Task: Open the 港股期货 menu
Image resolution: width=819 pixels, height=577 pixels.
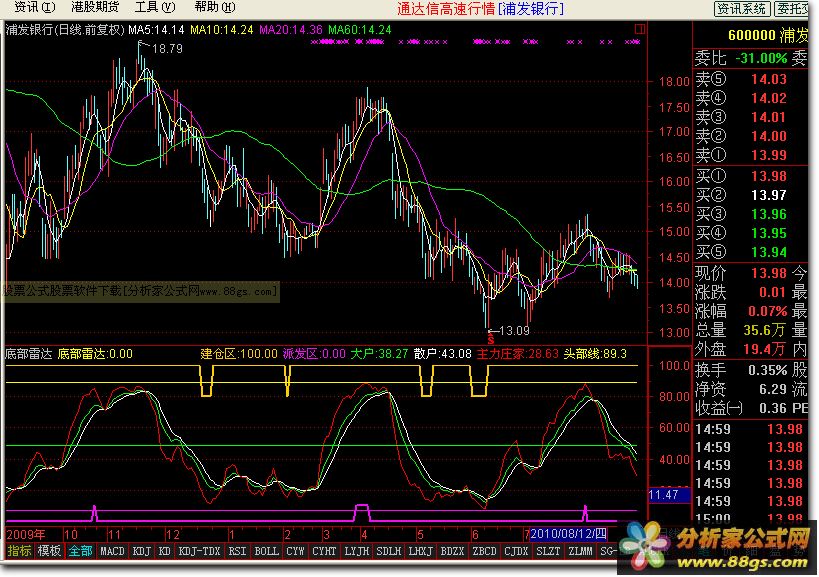Action: pyautogui.click(x=95, y=7)
